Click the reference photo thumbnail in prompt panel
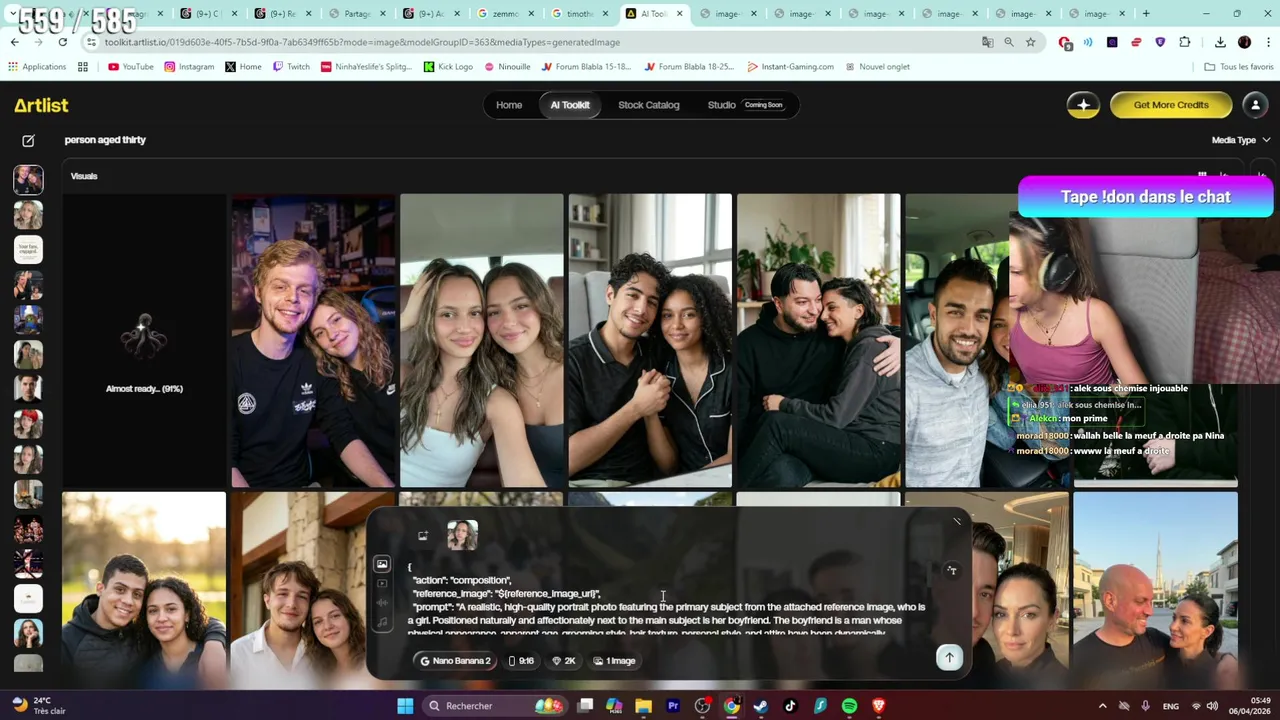Viewport: 1280px width, 720px height. [462, 536]
